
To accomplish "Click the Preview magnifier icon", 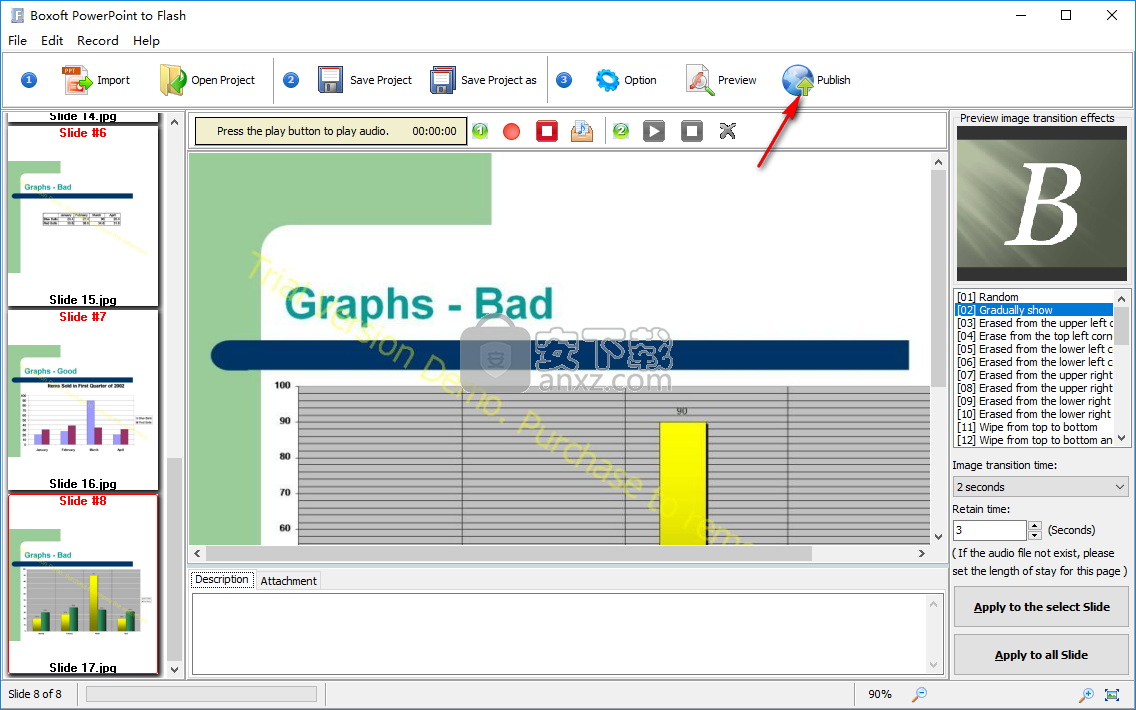I will [x=700, y=80].
